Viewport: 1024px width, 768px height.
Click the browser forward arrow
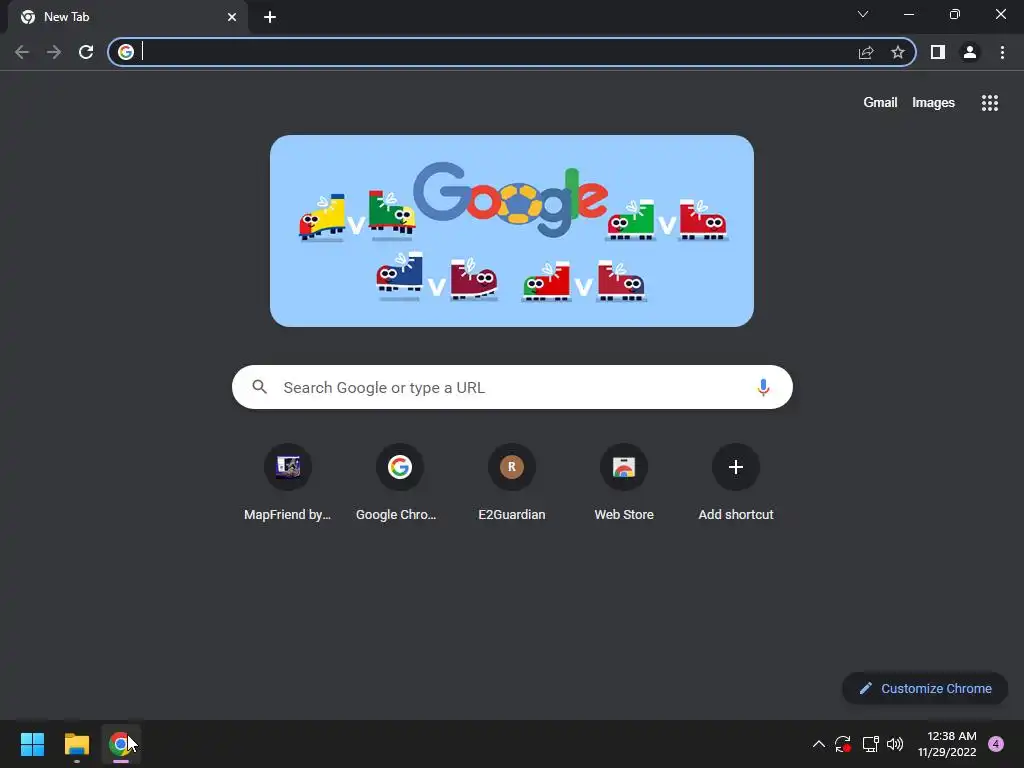(x=54, y=52)
